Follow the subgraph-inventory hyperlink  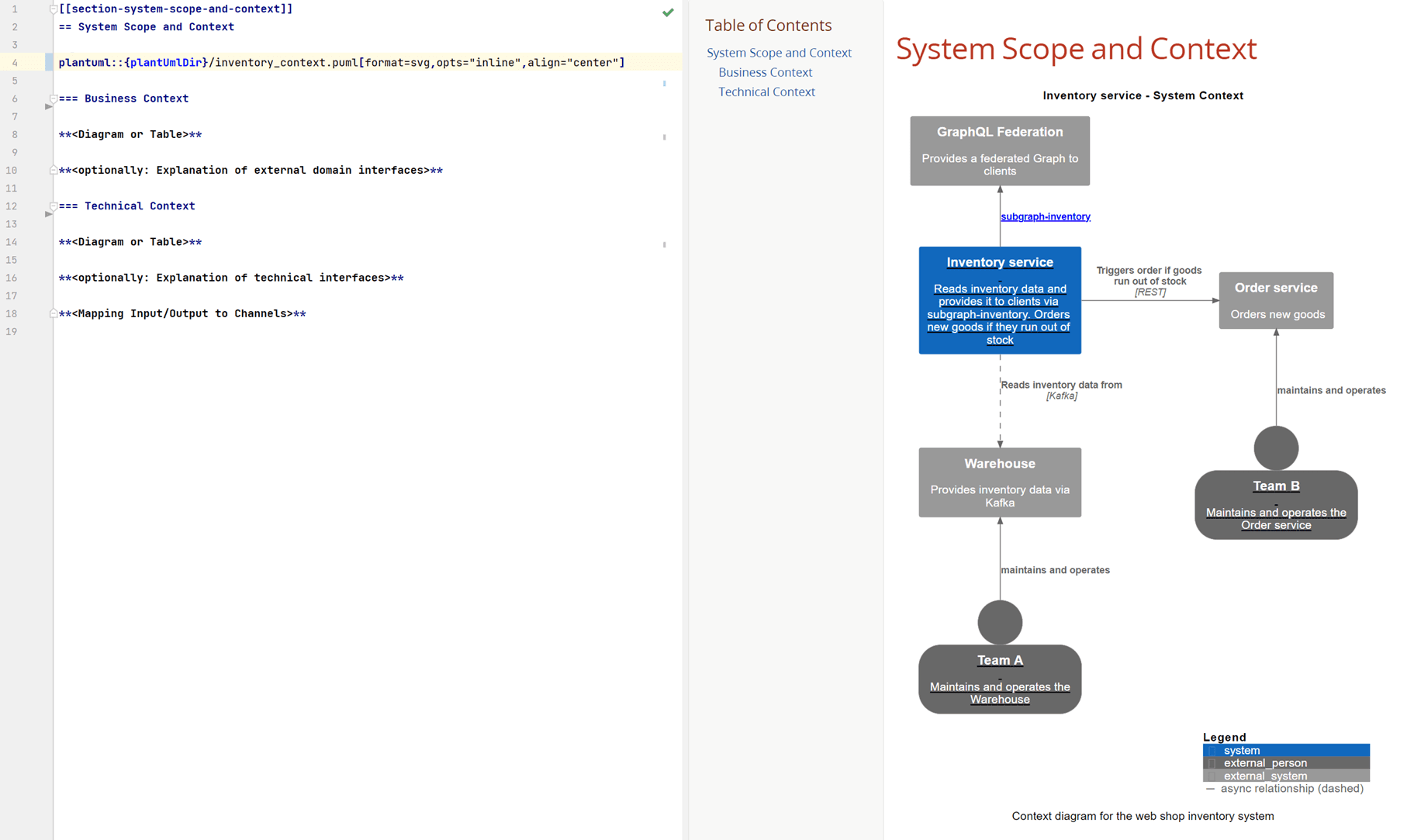1045,216
